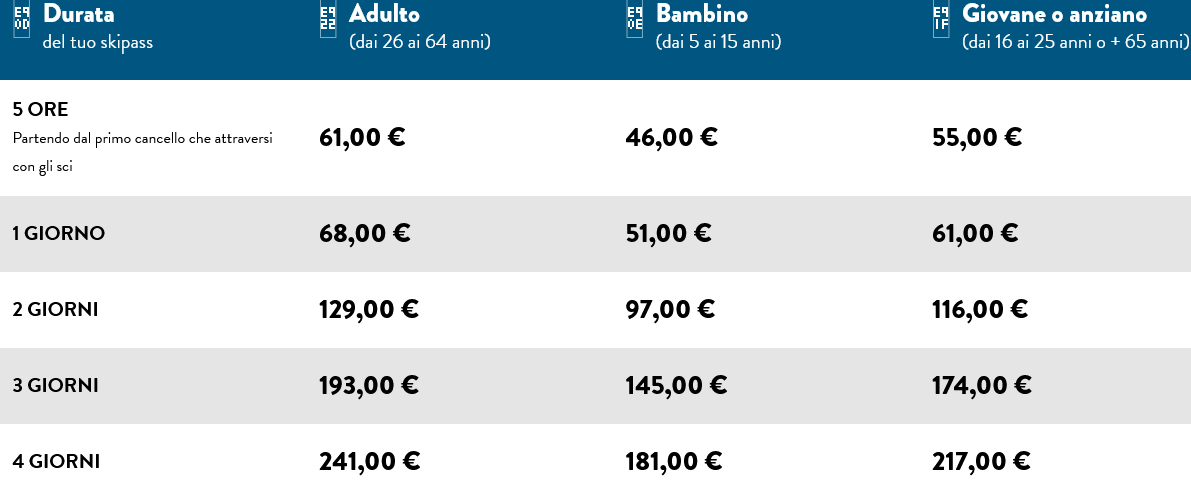Viewport: 1191px width, 499px height.
Task: Click the 51,00 € child 1-day price
Action: click(x=668, y=234)
